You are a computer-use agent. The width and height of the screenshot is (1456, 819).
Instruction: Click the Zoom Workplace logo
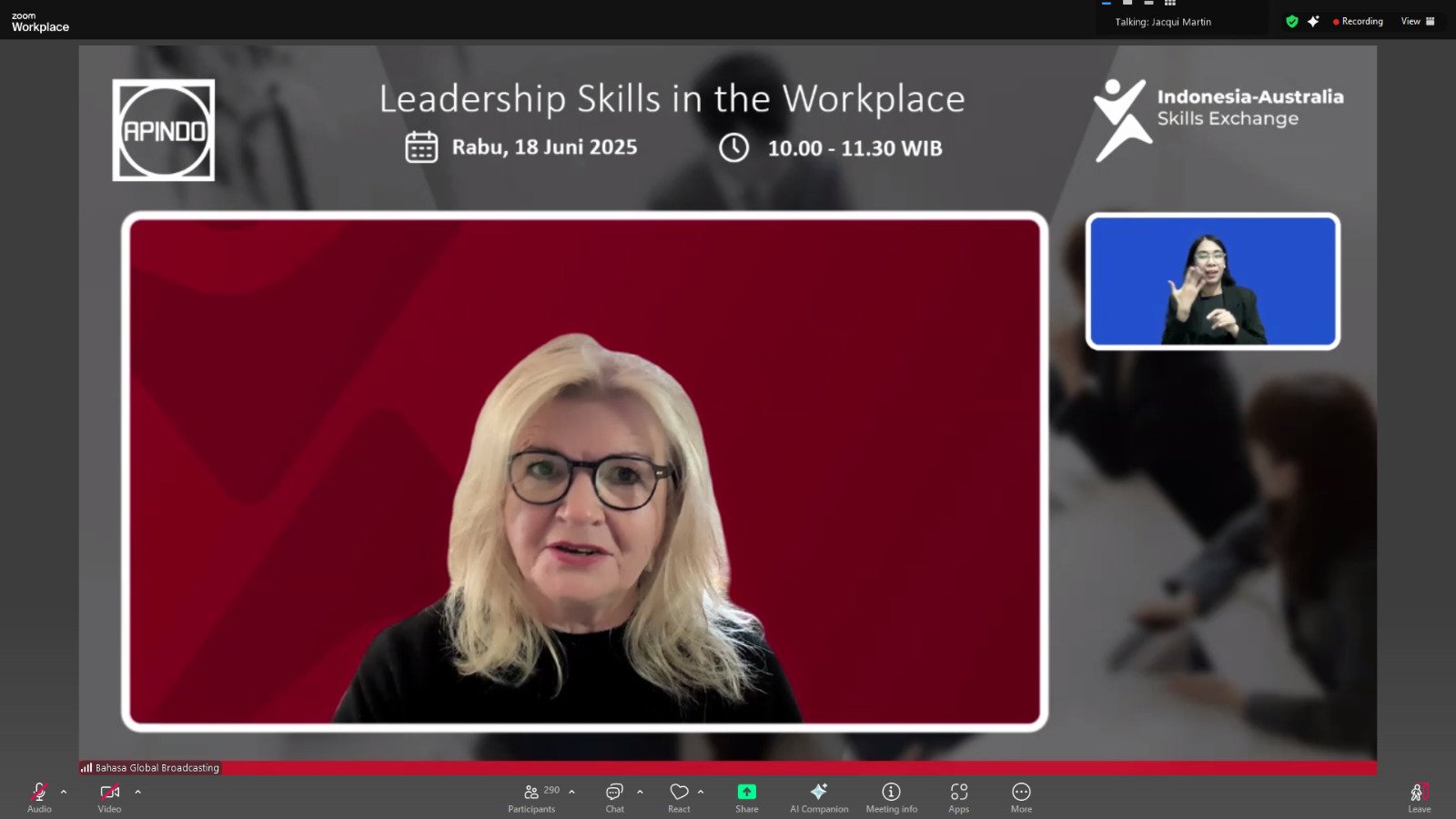[x=40, y=22]
